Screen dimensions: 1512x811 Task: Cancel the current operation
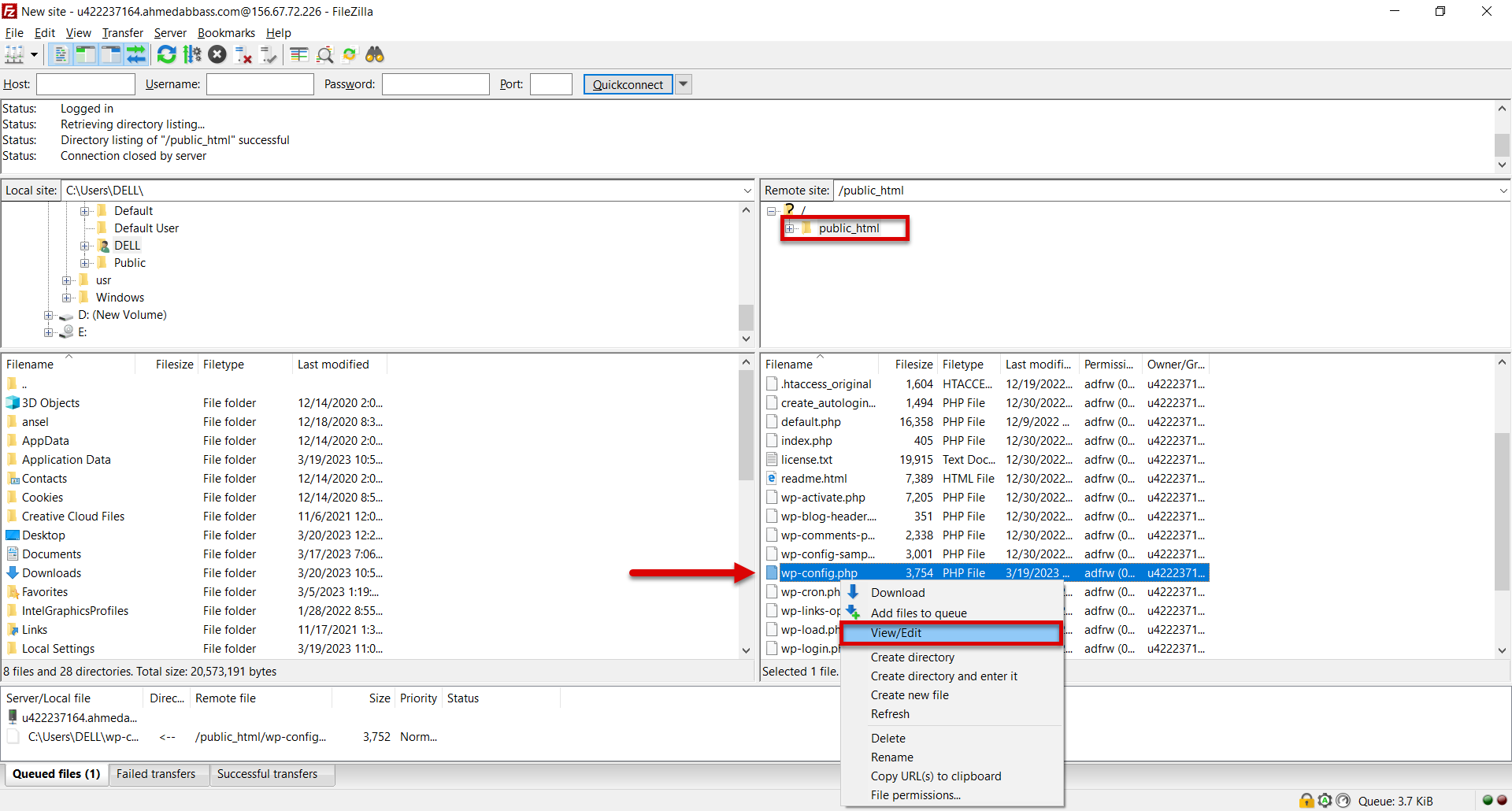tap(217, 54)
